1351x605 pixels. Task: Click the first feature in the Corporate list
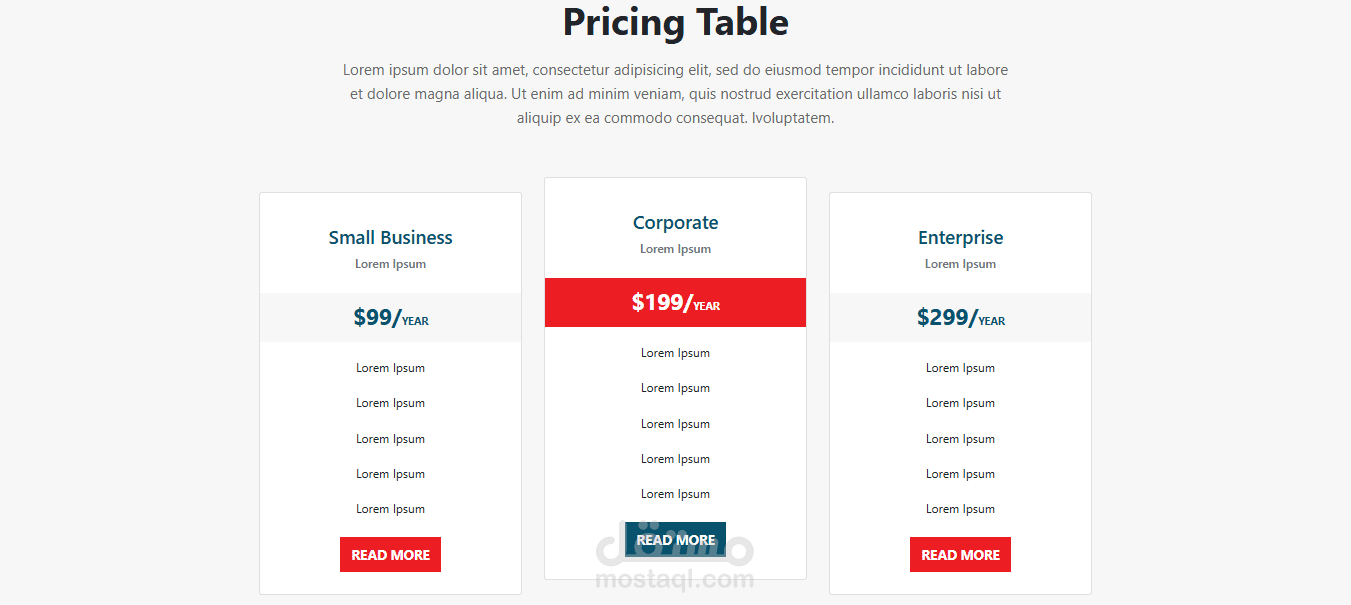click(x=675, y=353)
